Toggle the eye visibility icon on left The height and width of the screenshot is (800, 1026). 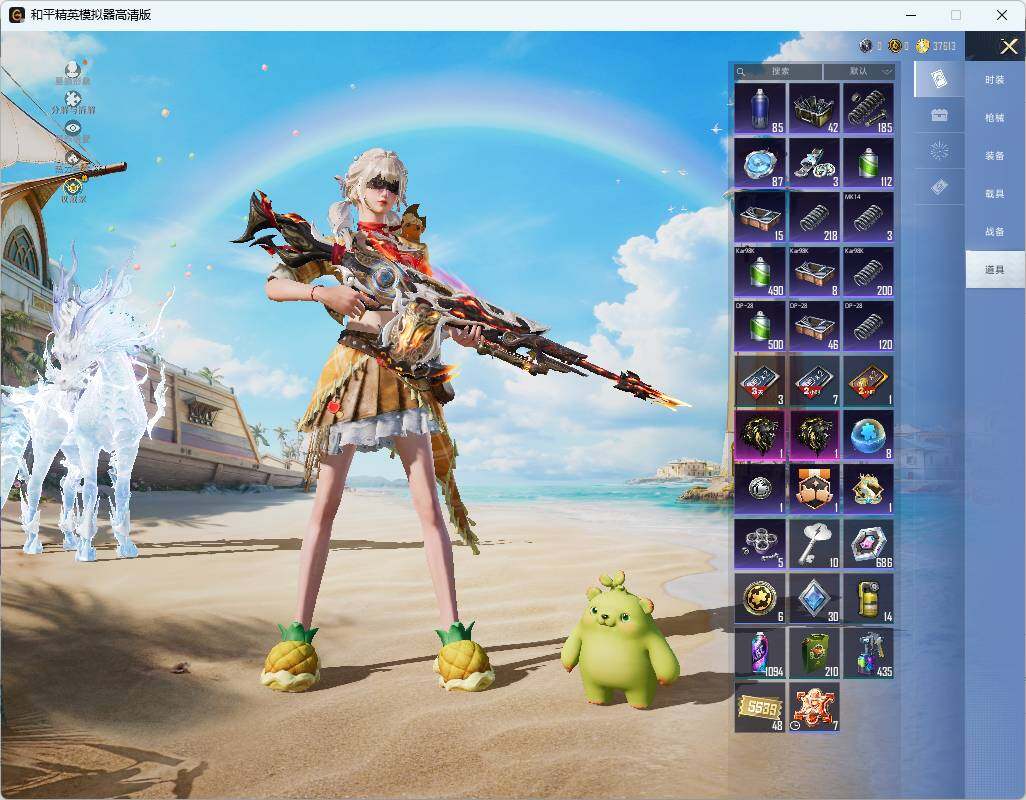[73, 128]
